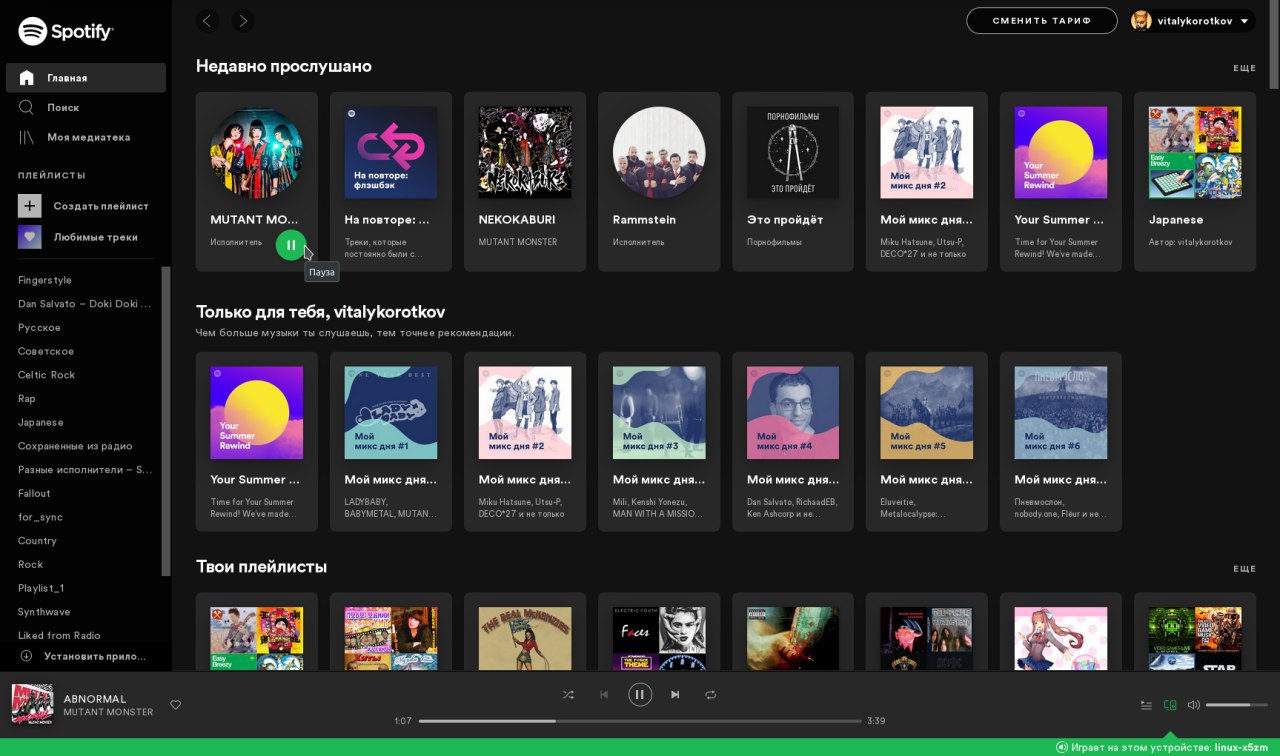
Task: Pause playback in bottom player bar
Action: click(x=640, y=694)
